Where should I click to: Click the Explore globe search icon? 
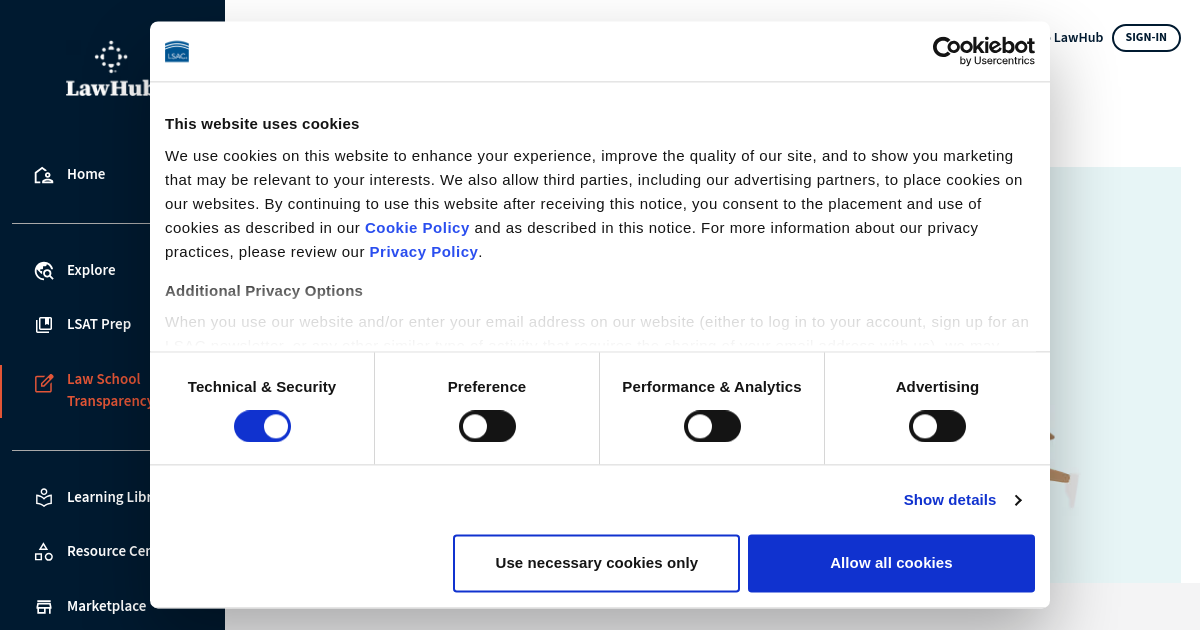(x=43, y=271)
